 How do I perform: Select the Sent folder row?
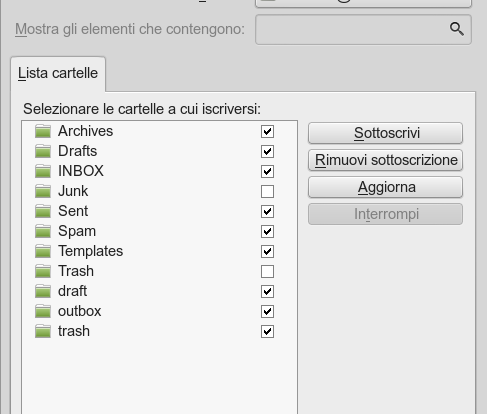tap(159, 211)
